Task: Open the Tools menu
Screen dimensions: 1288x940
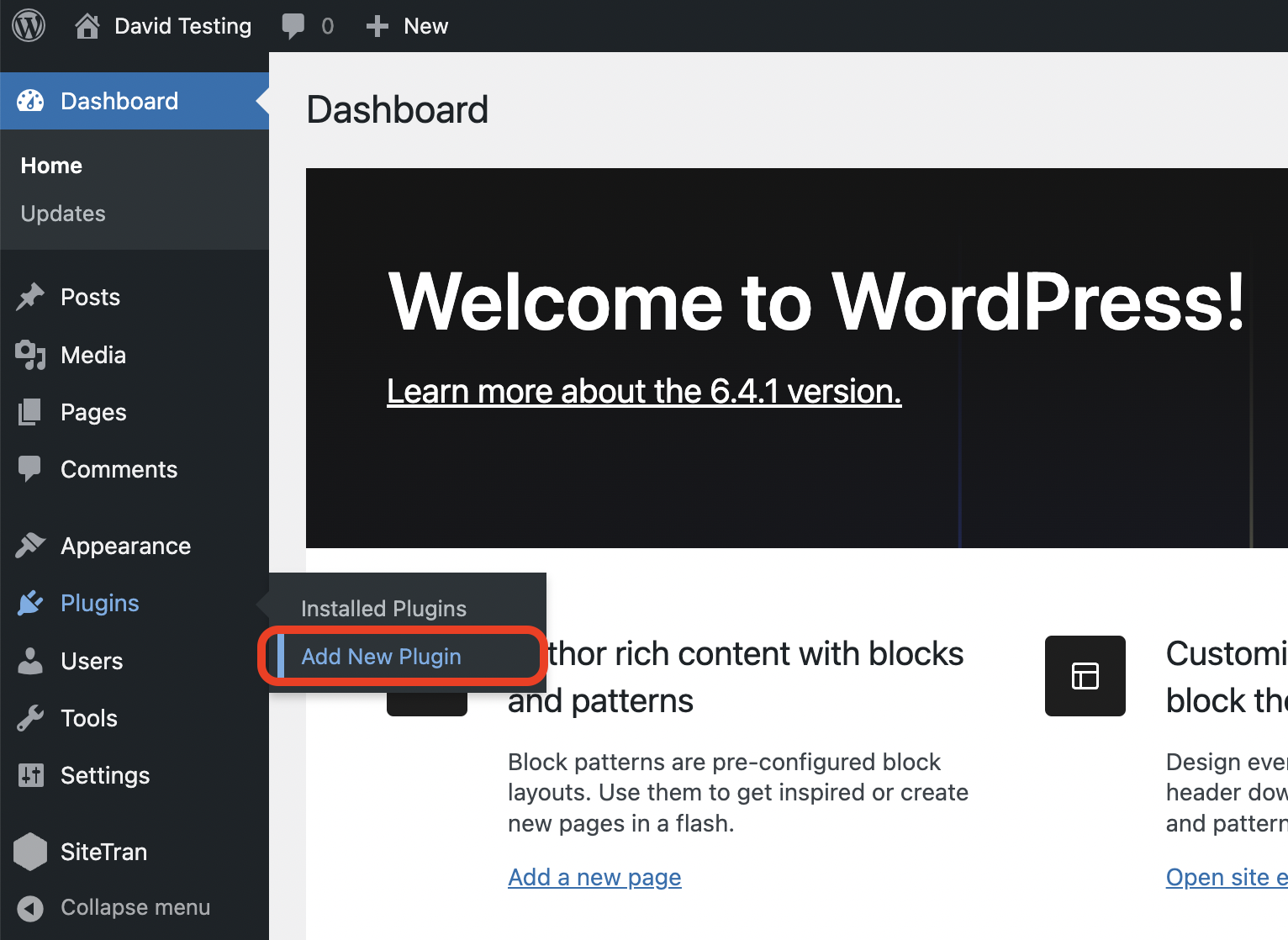Action: click(x=89, y=718)
